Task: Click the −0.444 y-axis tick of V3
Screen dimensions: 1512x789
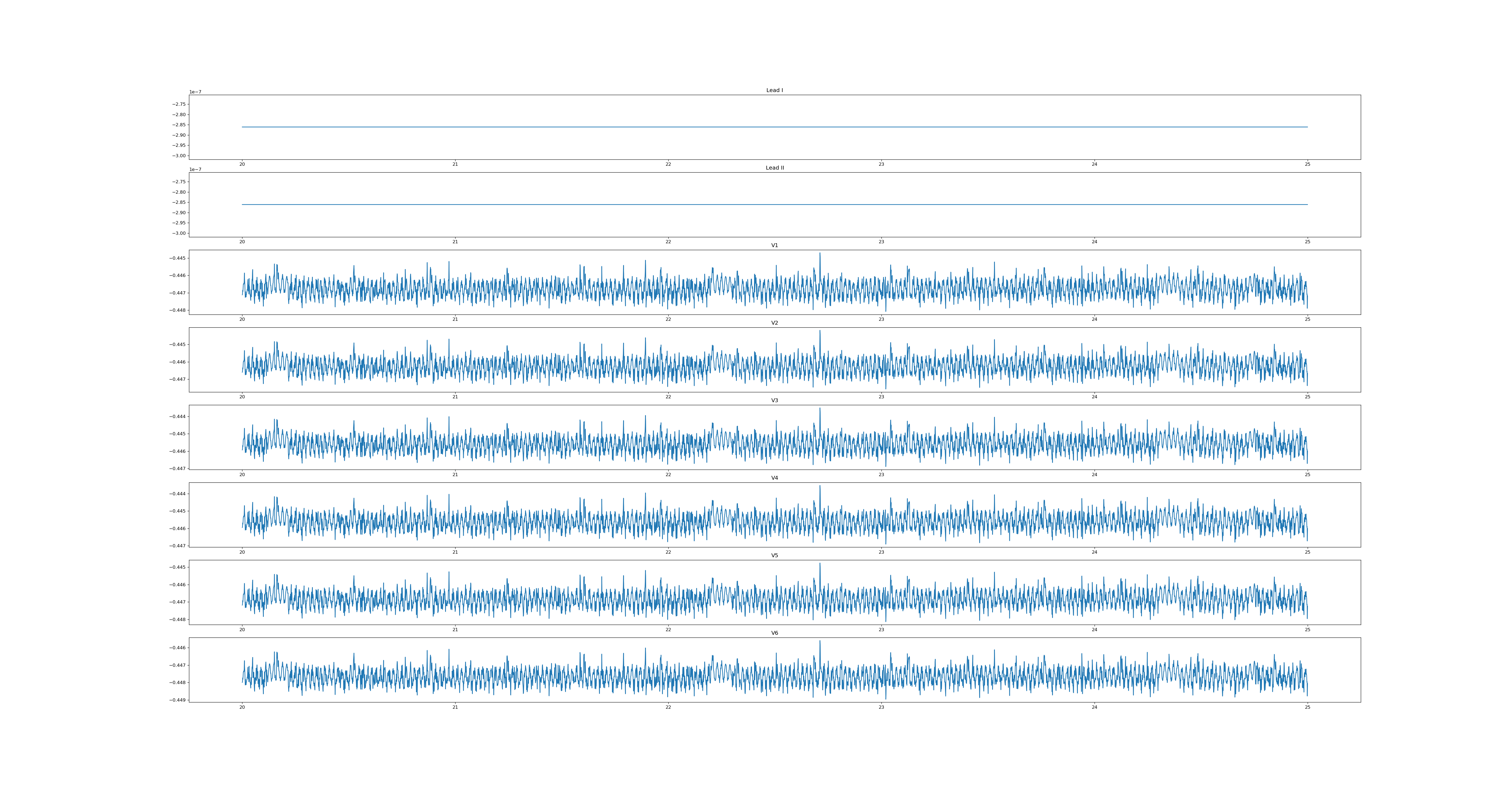Action: [178, 416]
